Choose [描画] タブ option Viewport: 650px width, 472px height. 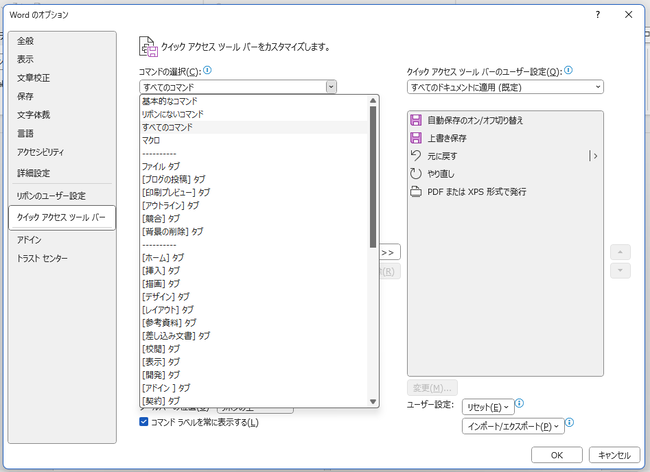click(x=253, y=283)
